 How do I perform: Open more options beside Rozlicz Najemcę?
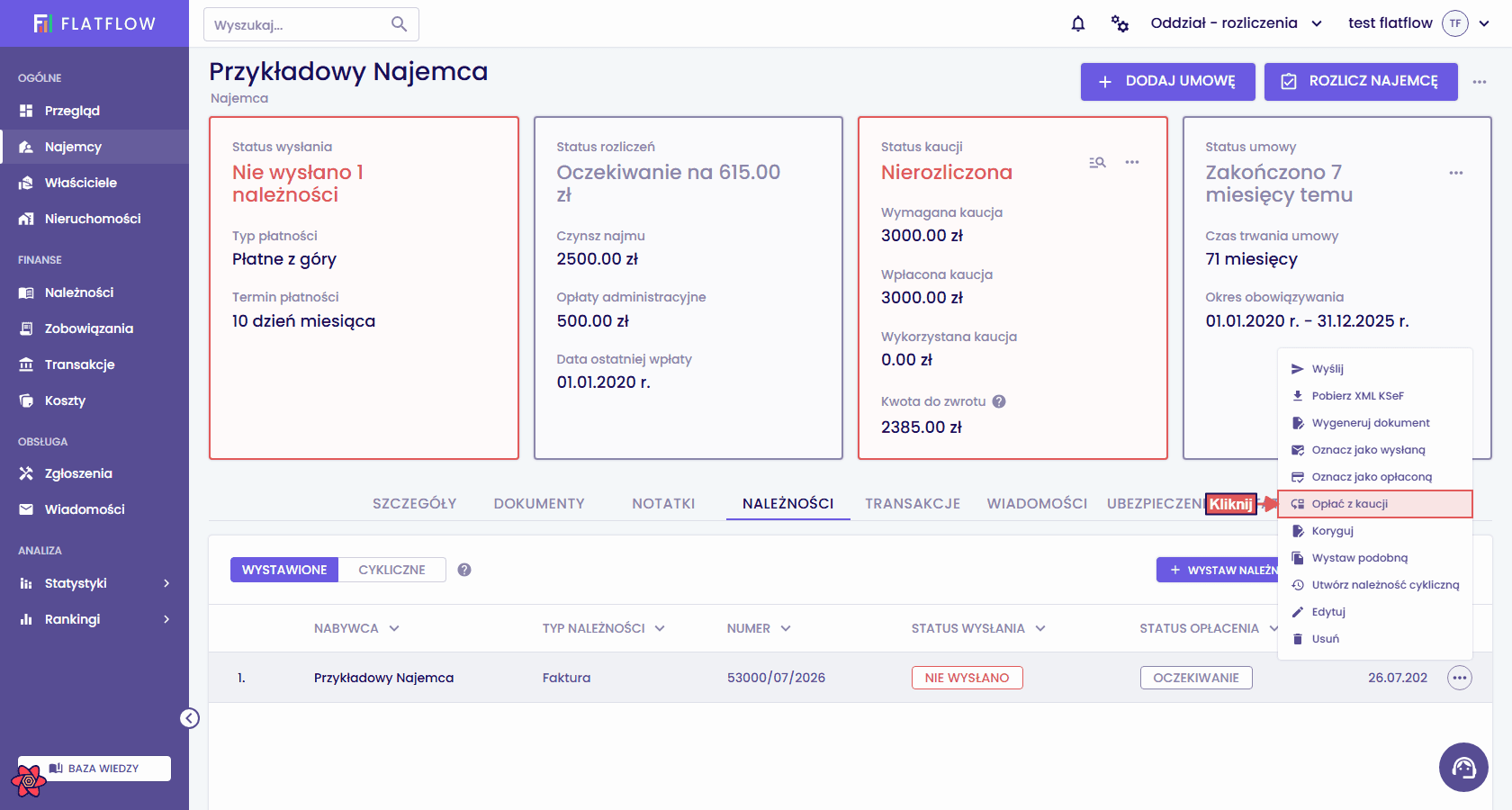coord(1480,82)
